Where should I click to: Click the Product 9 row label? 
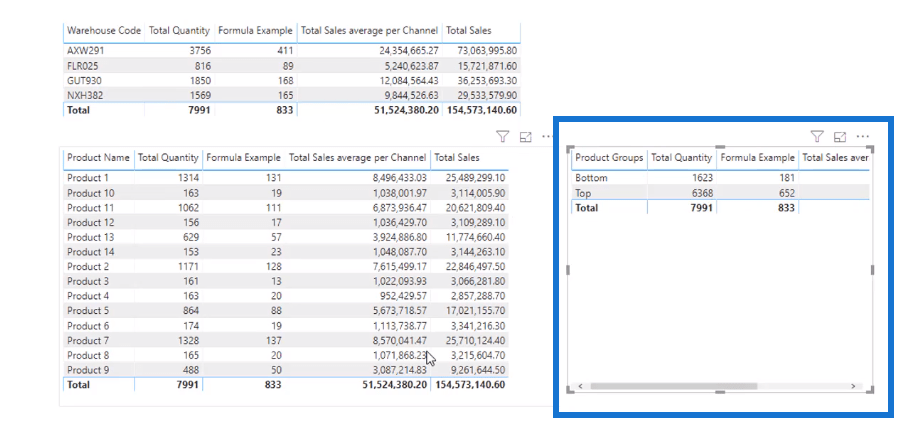click(x=88, y=370)
